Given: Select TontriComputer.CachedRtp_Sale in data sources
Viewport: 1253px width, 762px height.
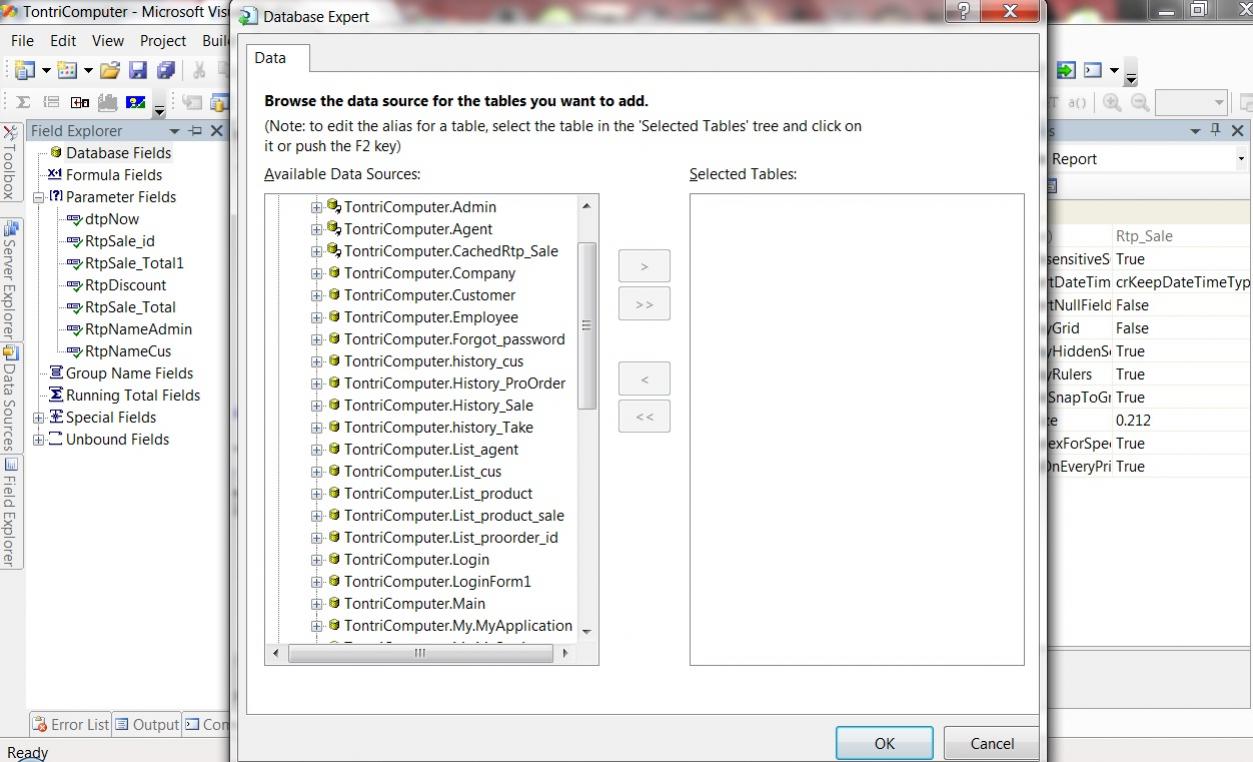Looking at the screenshot, I should pyautogui.click(x=451, y=251).
